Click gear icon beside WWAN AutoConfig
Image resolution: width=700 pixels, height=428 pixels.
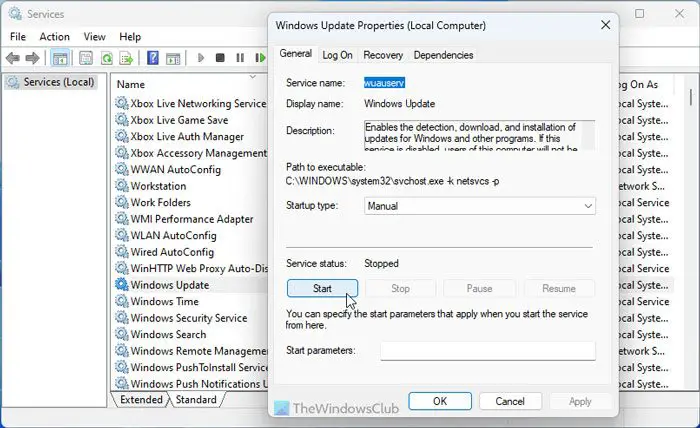tap(122, 169)
